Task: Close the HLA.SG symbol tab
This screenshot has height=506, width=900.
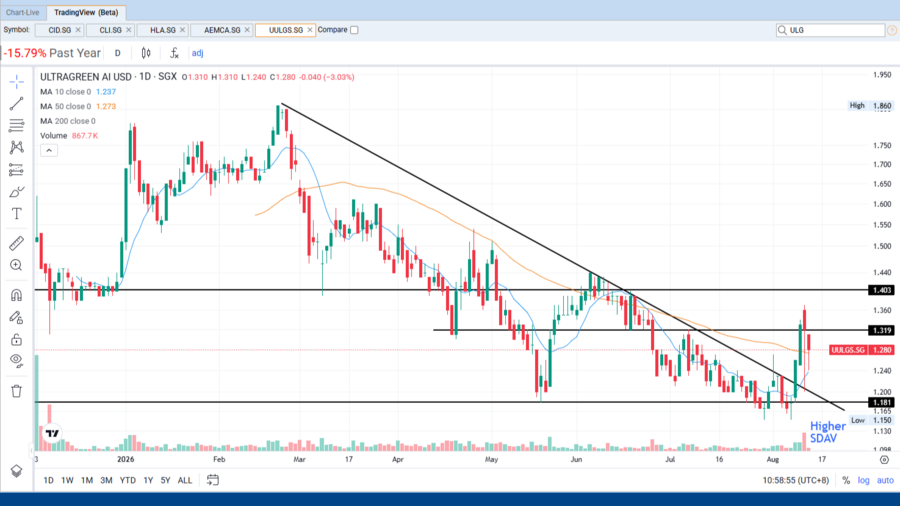Action: (x=183, y=30)
